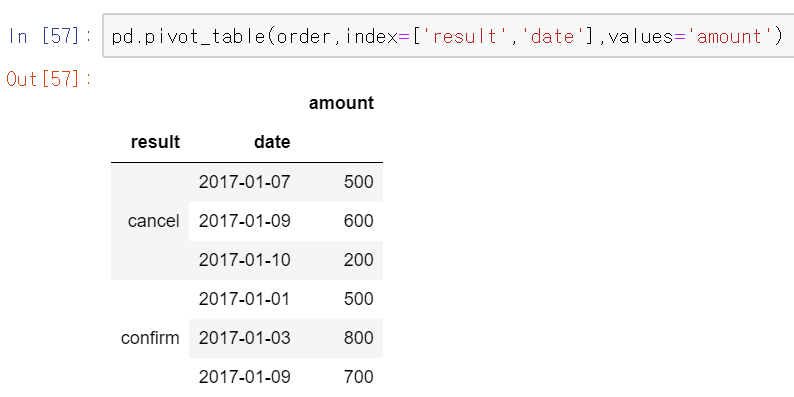Screen dimensions: 794x397
Task: Click date 2017-01-09 in the cancel group
Action: 245,221
